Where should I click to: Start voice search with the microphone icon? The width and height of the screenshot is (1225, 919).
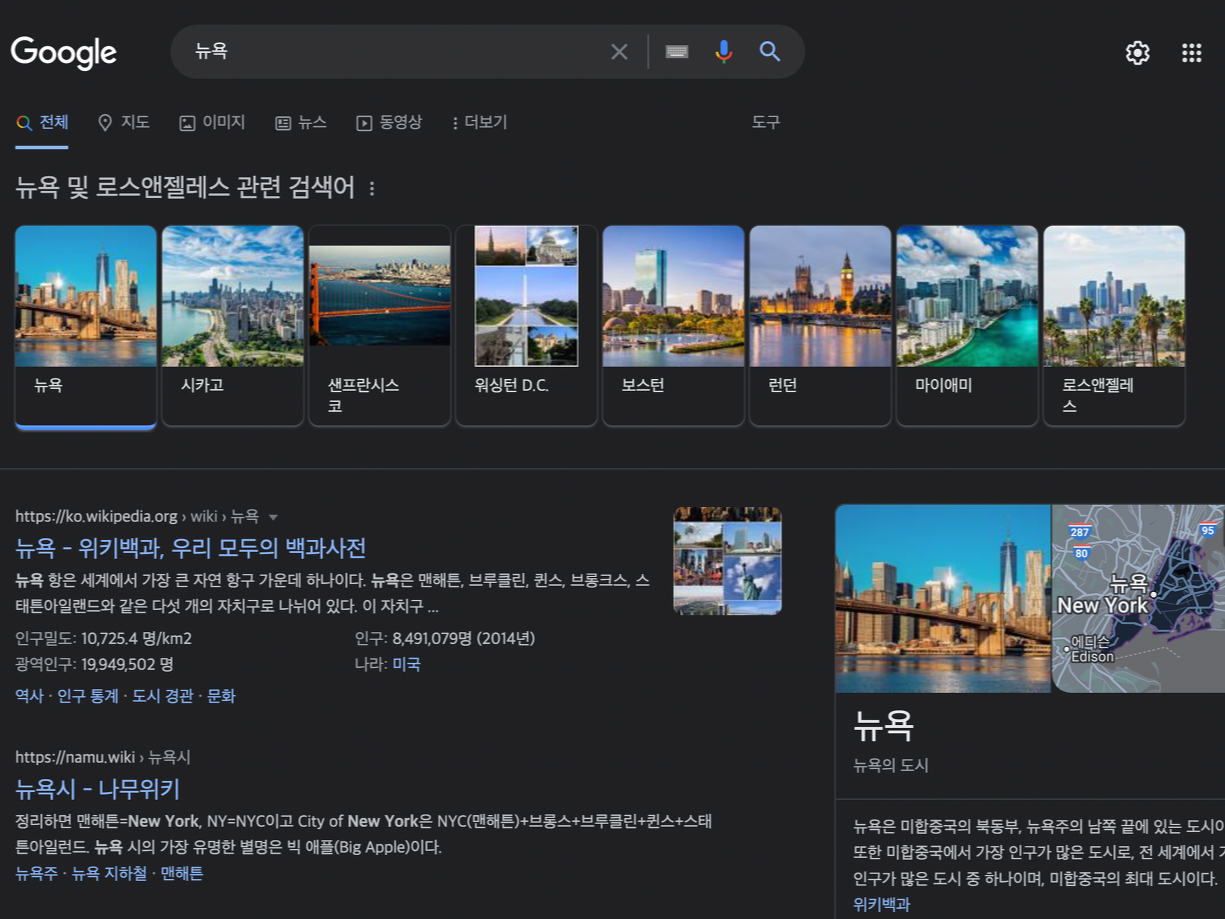coord(722,51)
